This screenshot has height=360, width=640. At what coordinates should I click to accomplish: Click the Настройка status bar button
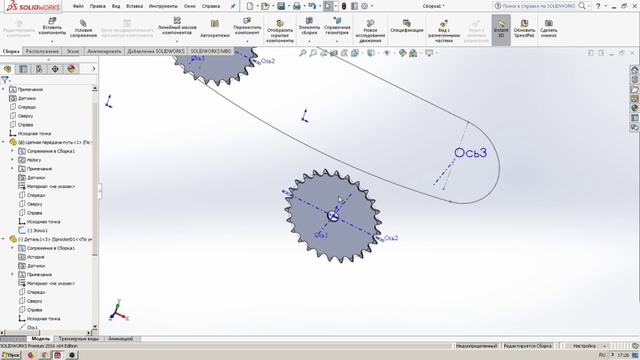(584, 346)
